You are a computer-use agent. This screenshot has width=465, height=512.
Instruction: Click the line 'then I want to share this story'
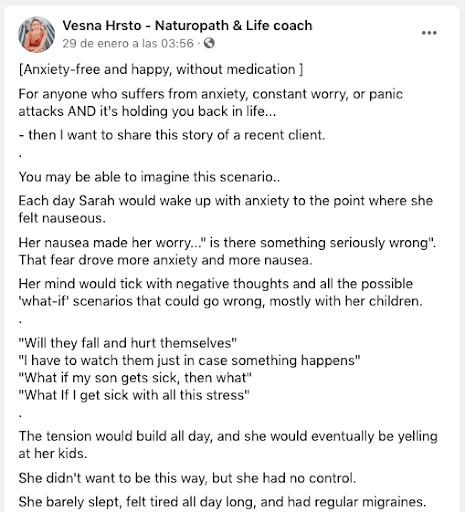pyautogui.click(x=172, y=135)
